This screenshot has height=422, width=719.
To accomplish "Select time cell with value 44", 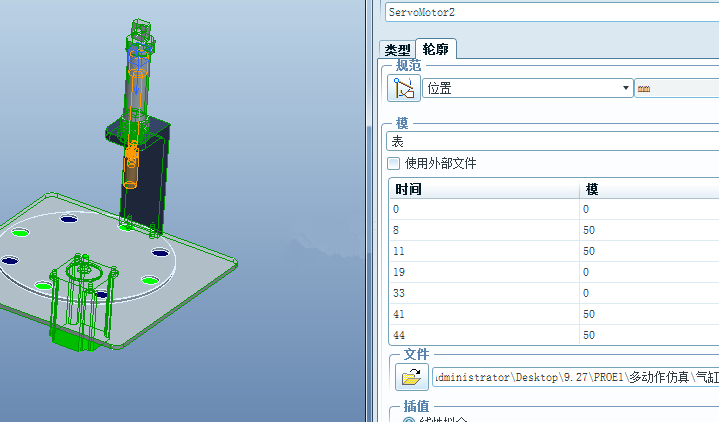I will [484, 335].
